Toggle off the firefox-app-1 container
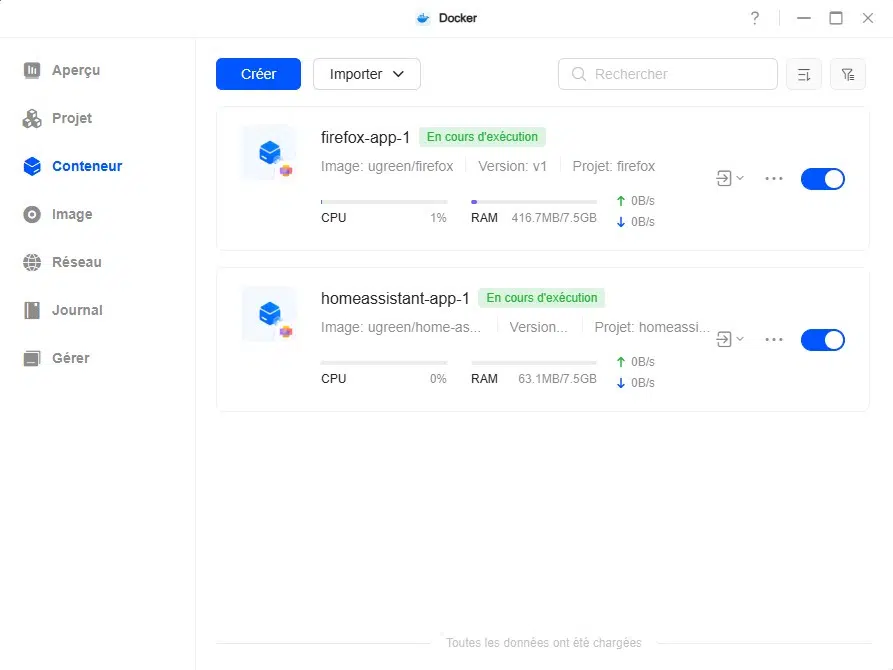The height and width of the screenshot is (670, 893). (x=822, y=178)
